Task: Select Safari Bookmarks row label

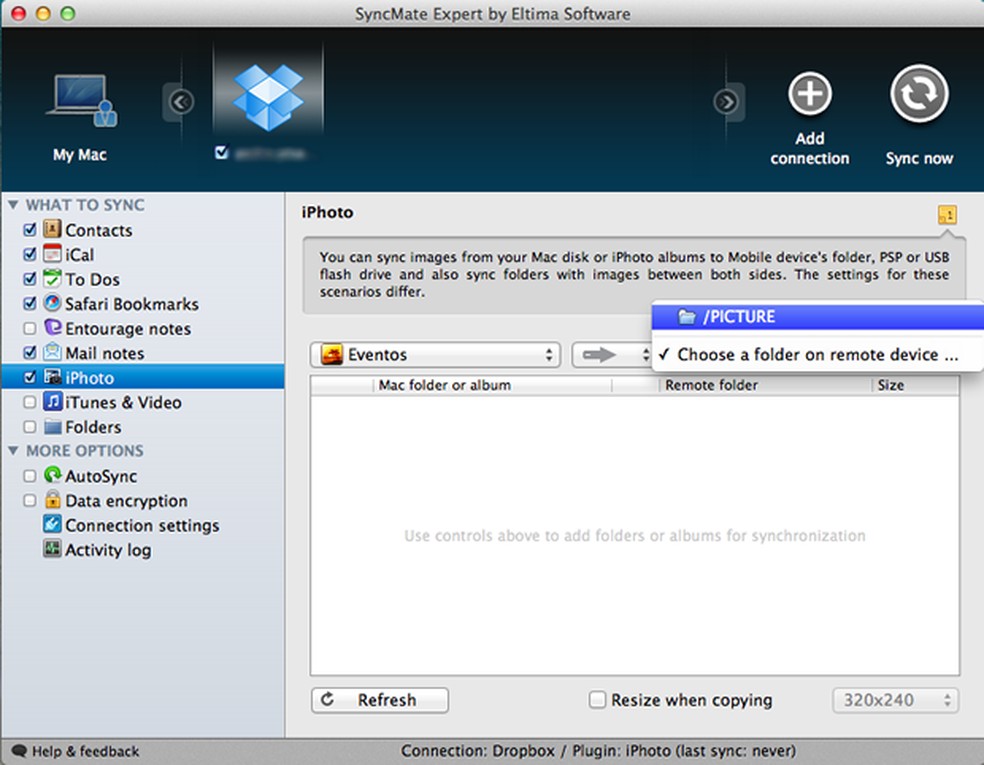Action: point(132,304)
